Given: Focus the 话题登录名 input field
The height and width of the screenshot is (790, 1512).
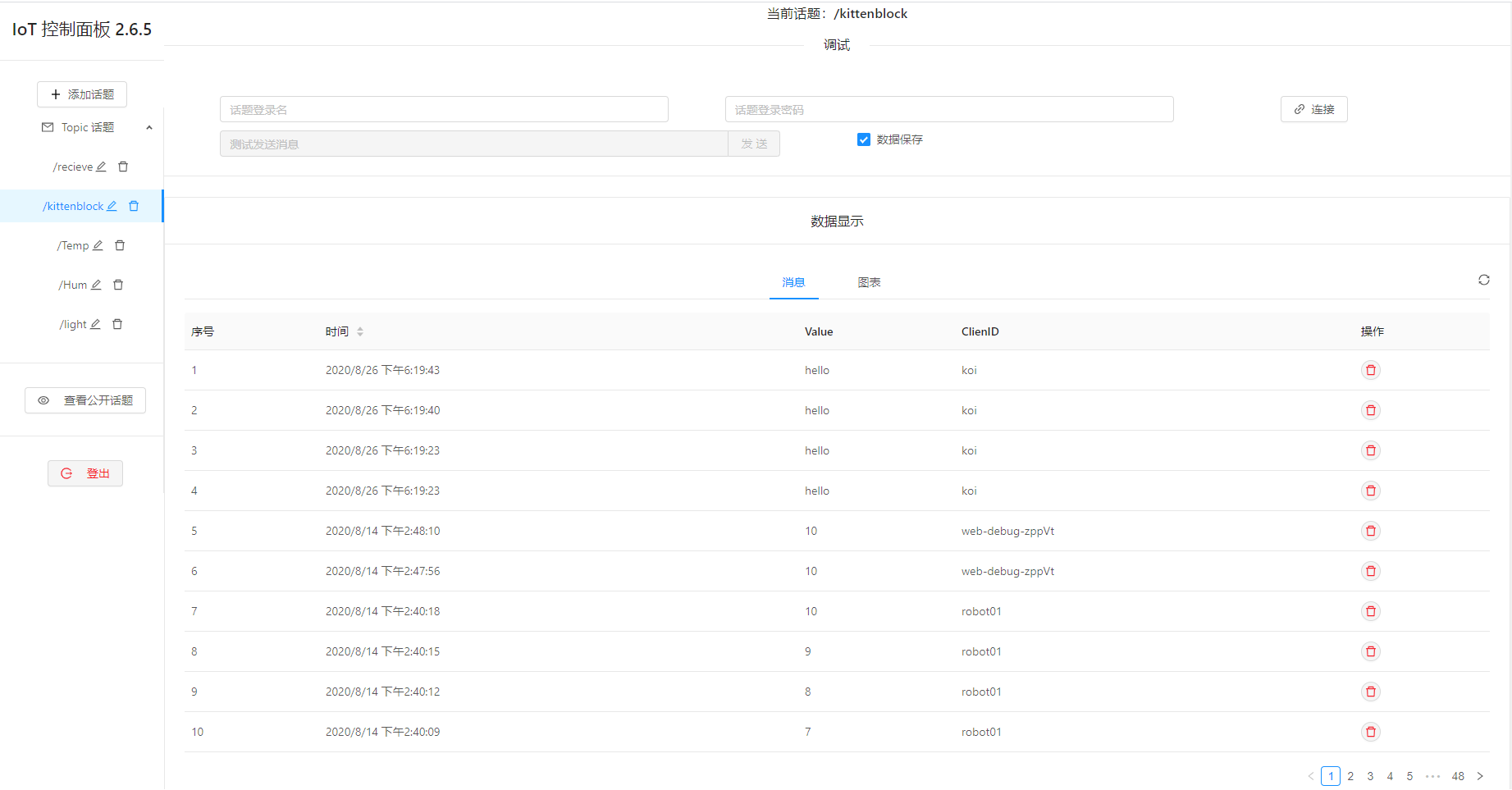Looking at the screenshot, I should pyautogui.click(x=444, y=109).
